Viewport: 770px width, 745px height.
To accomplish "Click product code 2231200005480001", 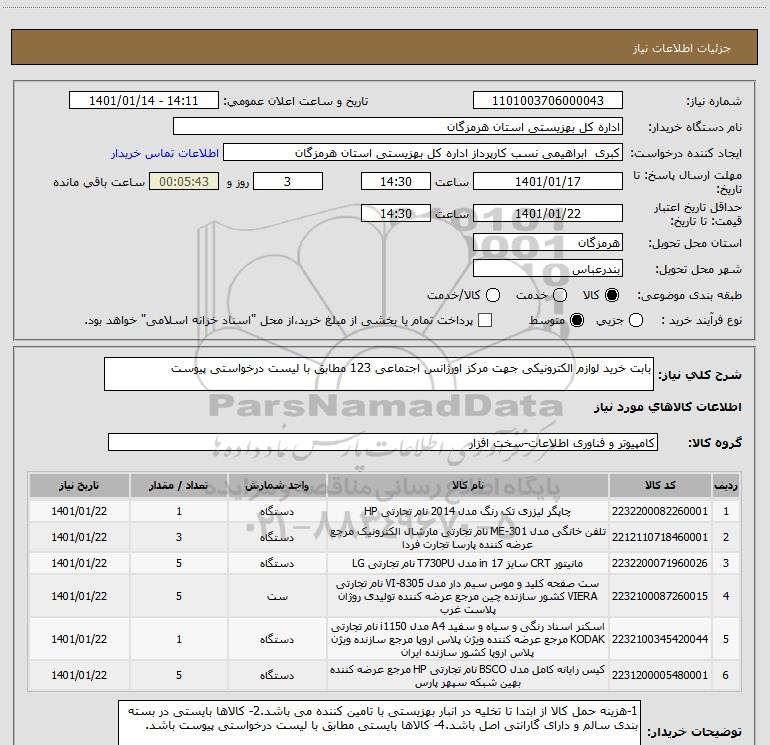I will [660, 675].
